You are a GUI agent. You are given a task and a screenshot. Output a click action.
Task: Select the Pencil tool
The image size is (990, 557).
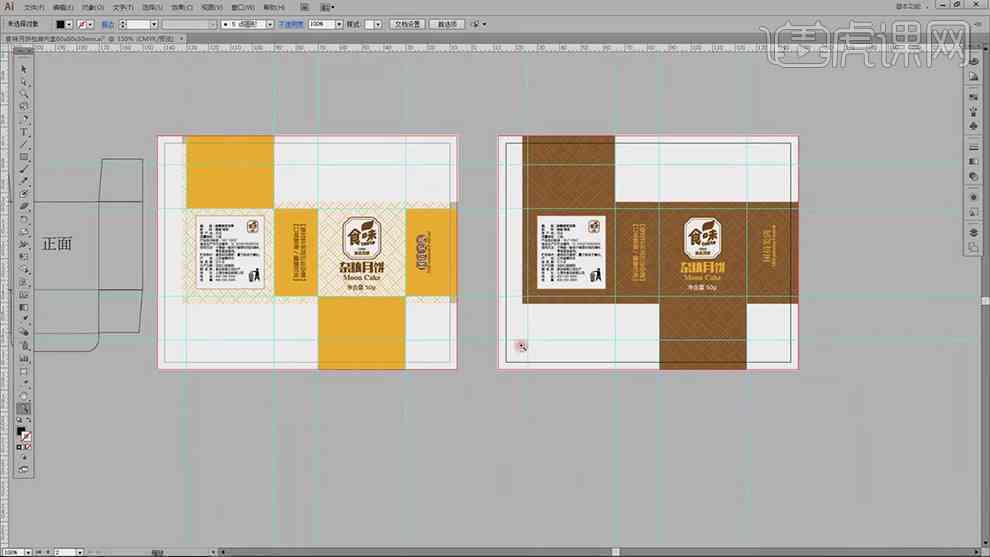tap(24, 181)
